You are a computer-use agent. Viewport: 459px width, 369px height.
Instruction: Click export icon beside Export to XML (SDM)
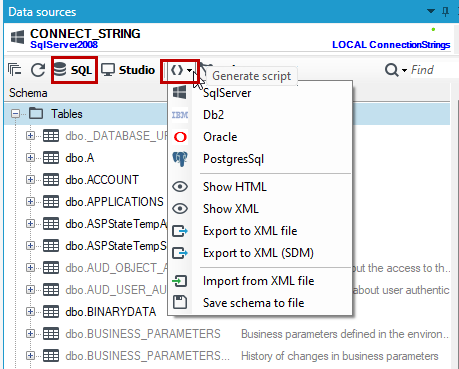tap(180, 253)
